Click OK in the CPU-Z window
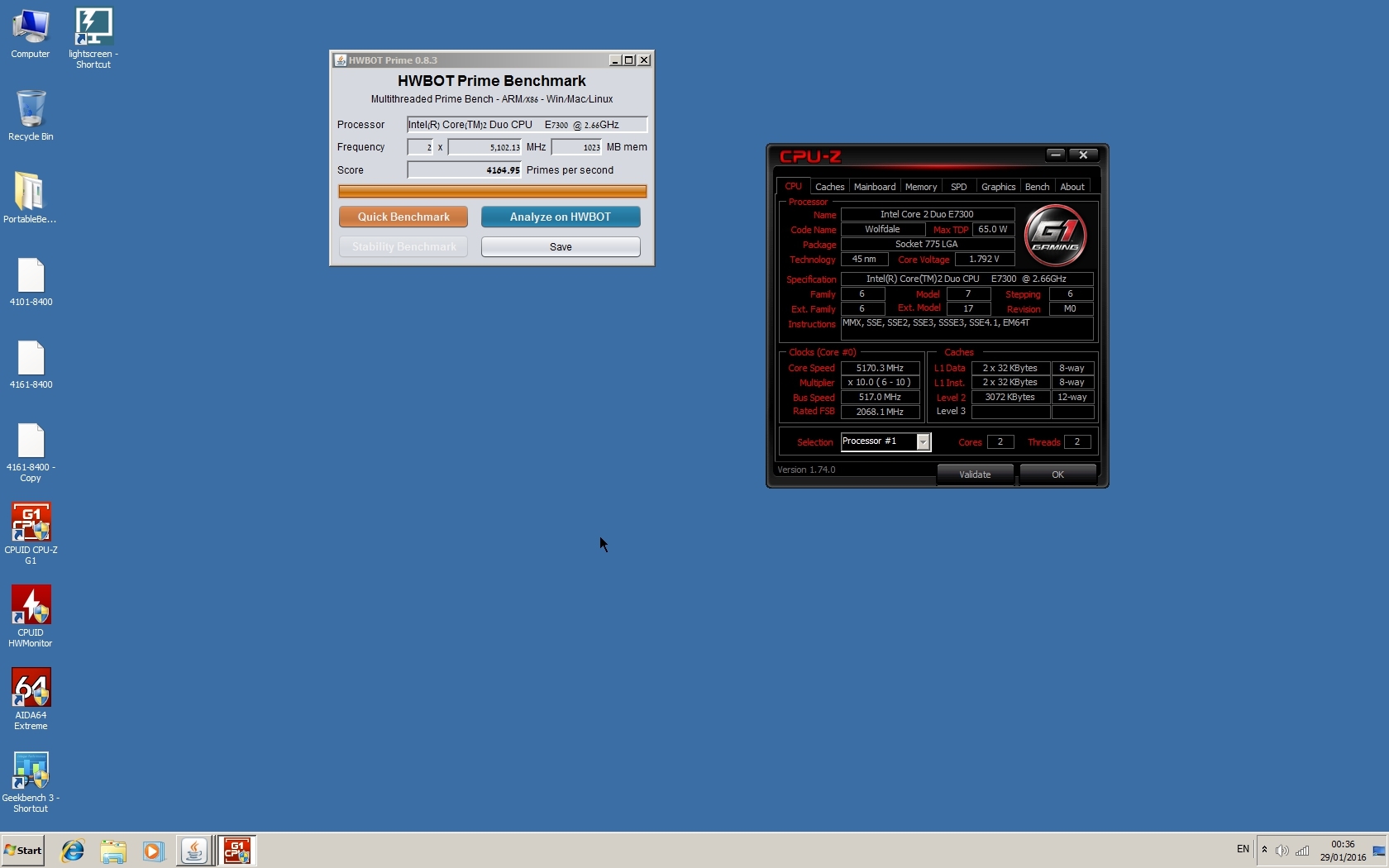Screen dimensions: 1389x868 (1057, 475)
